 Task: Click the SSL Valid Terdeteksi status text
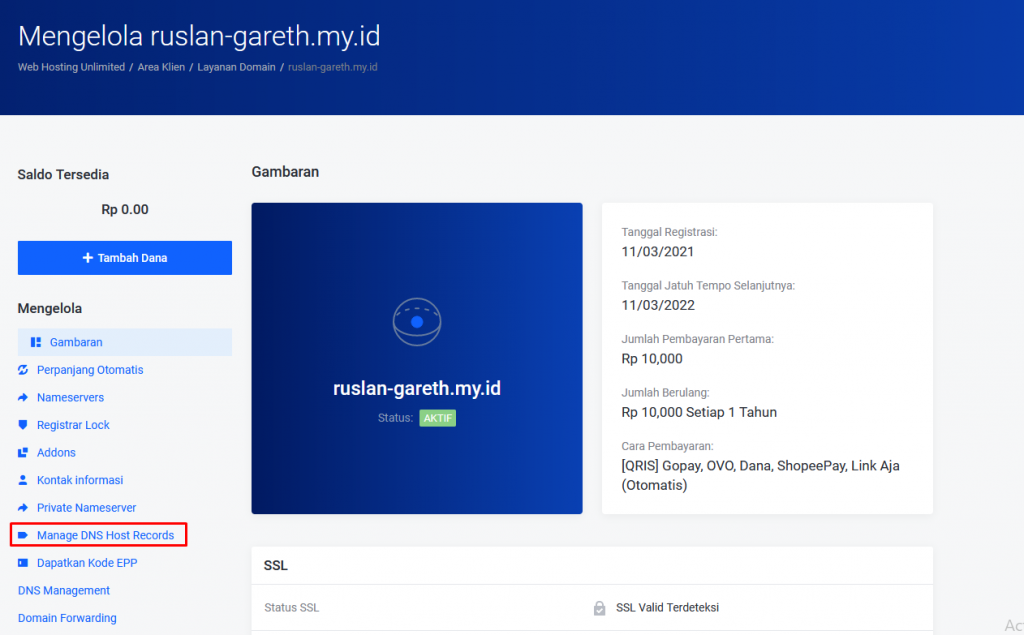[666, 606]
